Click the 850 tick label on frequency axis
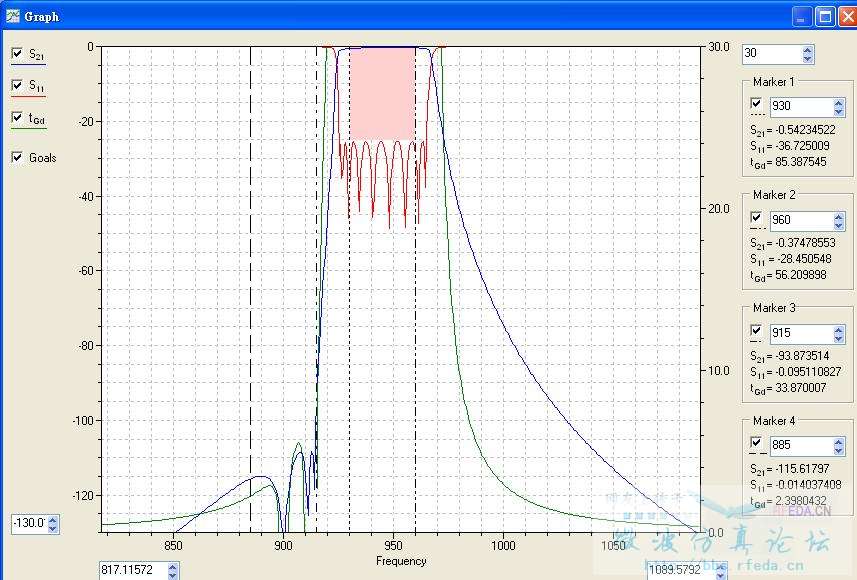857x580 pixels. pyautogui.click(x=173, y=546)
